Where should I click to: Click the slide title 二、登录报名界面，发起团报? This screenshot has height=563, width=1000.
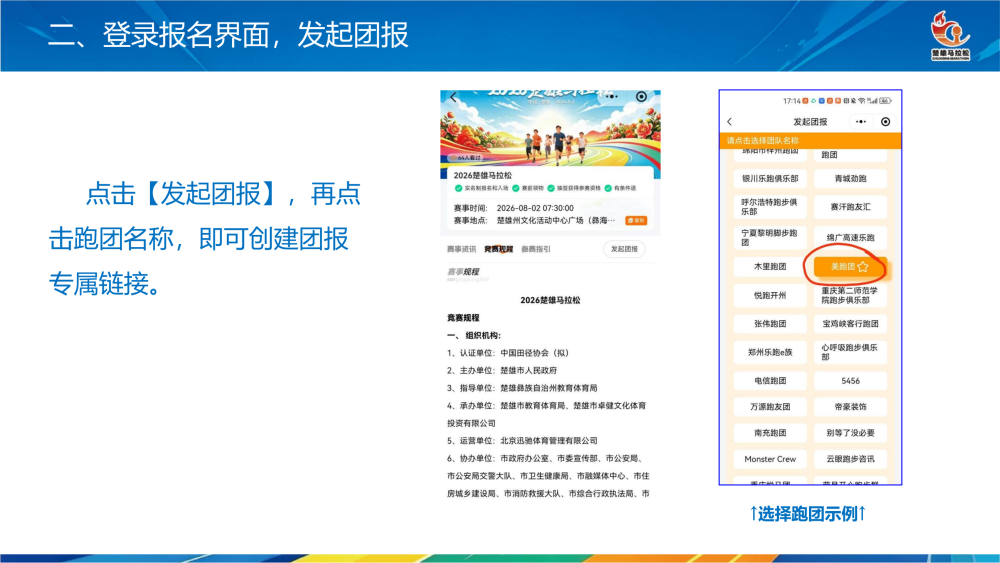[x=228, y=35]
